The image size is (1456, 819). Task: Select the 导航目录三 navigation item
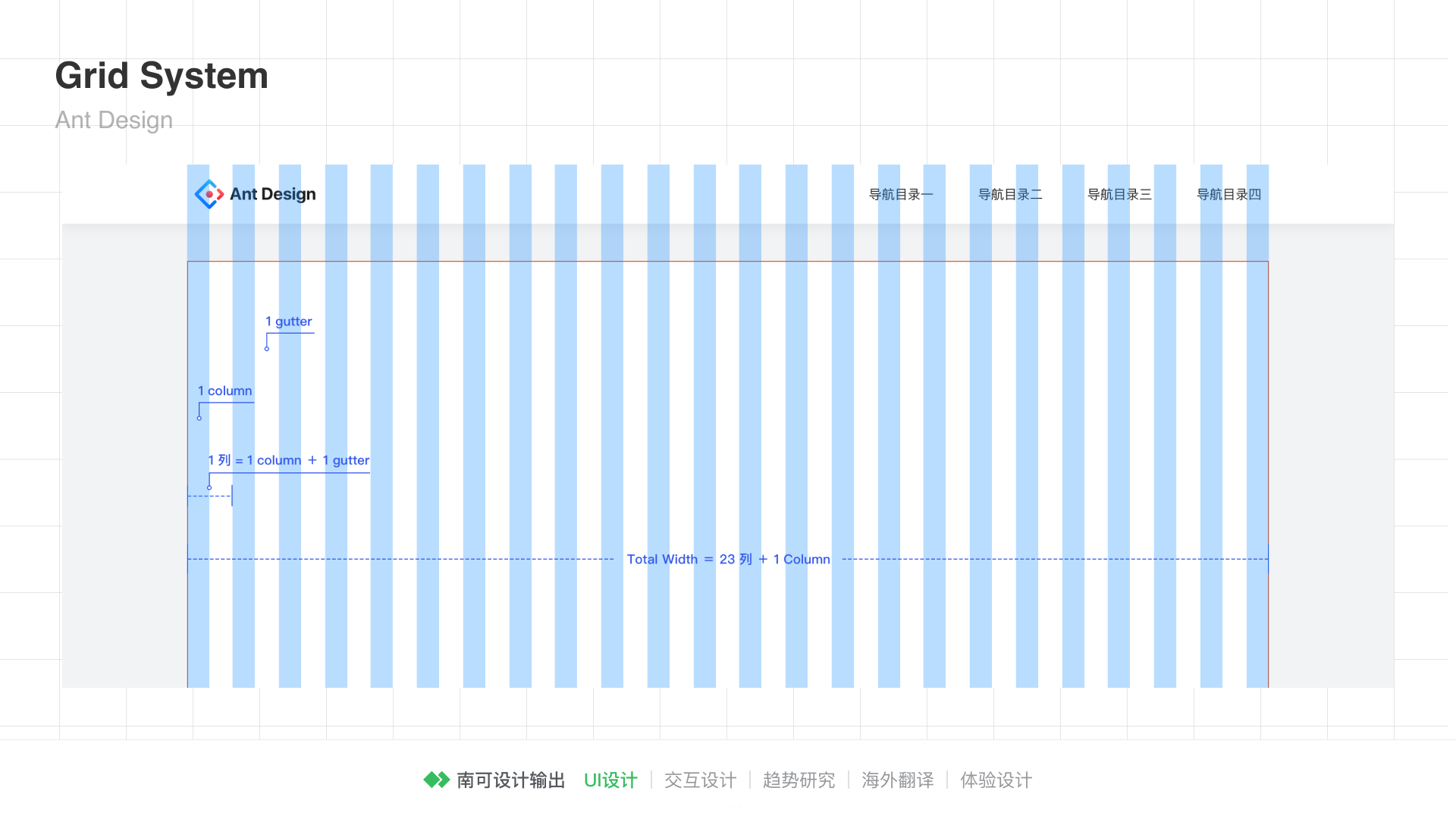pos(1119,195)
